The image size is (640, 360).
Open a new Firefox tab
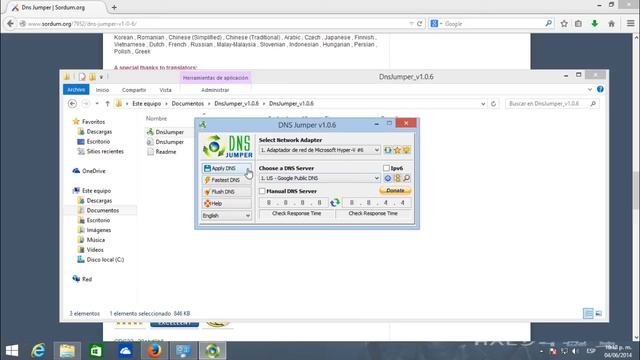pyautogui.click(x=114, y=7)
